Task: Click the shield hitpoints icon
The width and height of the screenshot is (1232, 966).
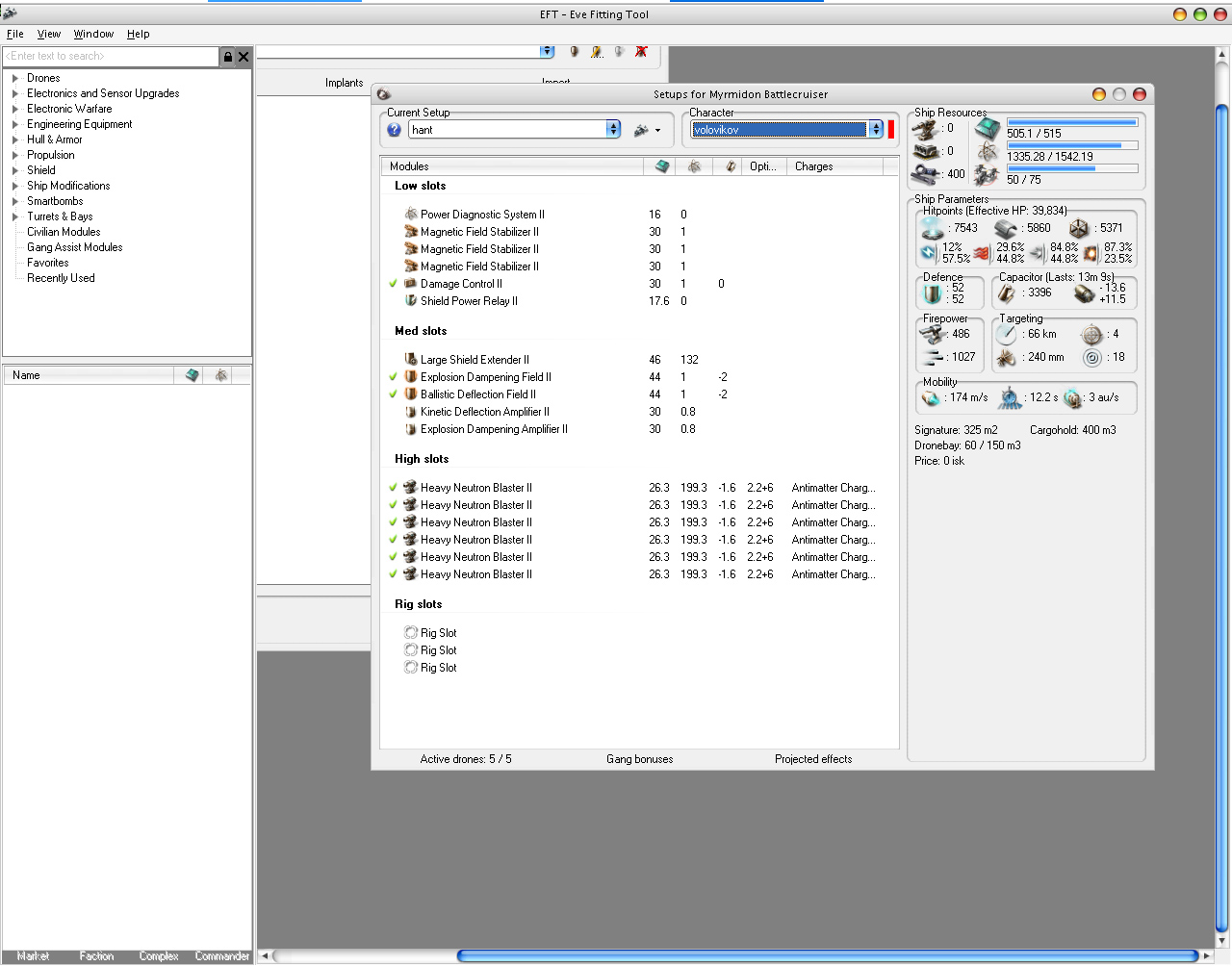Action: [932, 228]
